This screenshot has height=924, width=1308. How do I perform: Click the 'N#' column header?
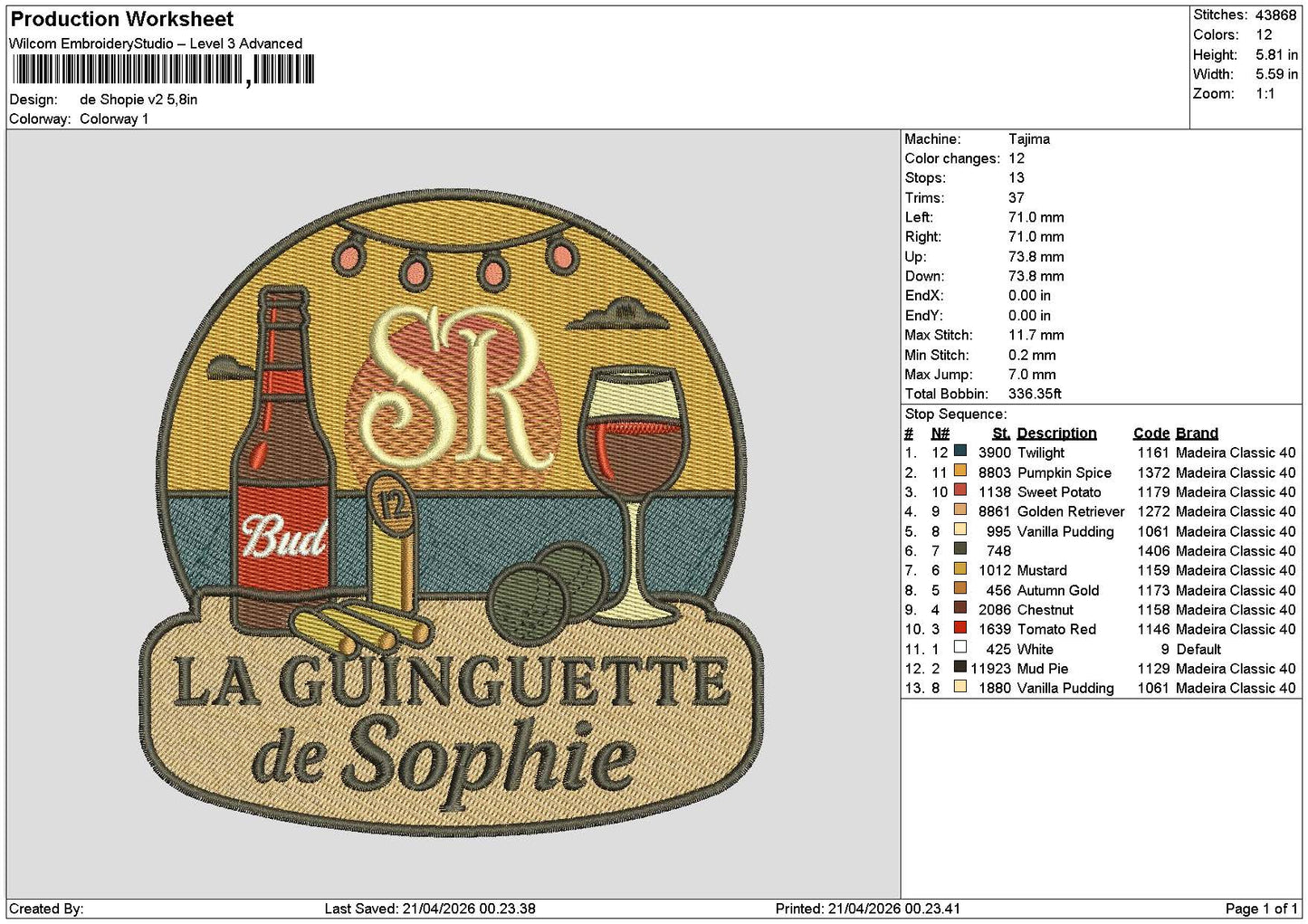(x=940, y=433)
